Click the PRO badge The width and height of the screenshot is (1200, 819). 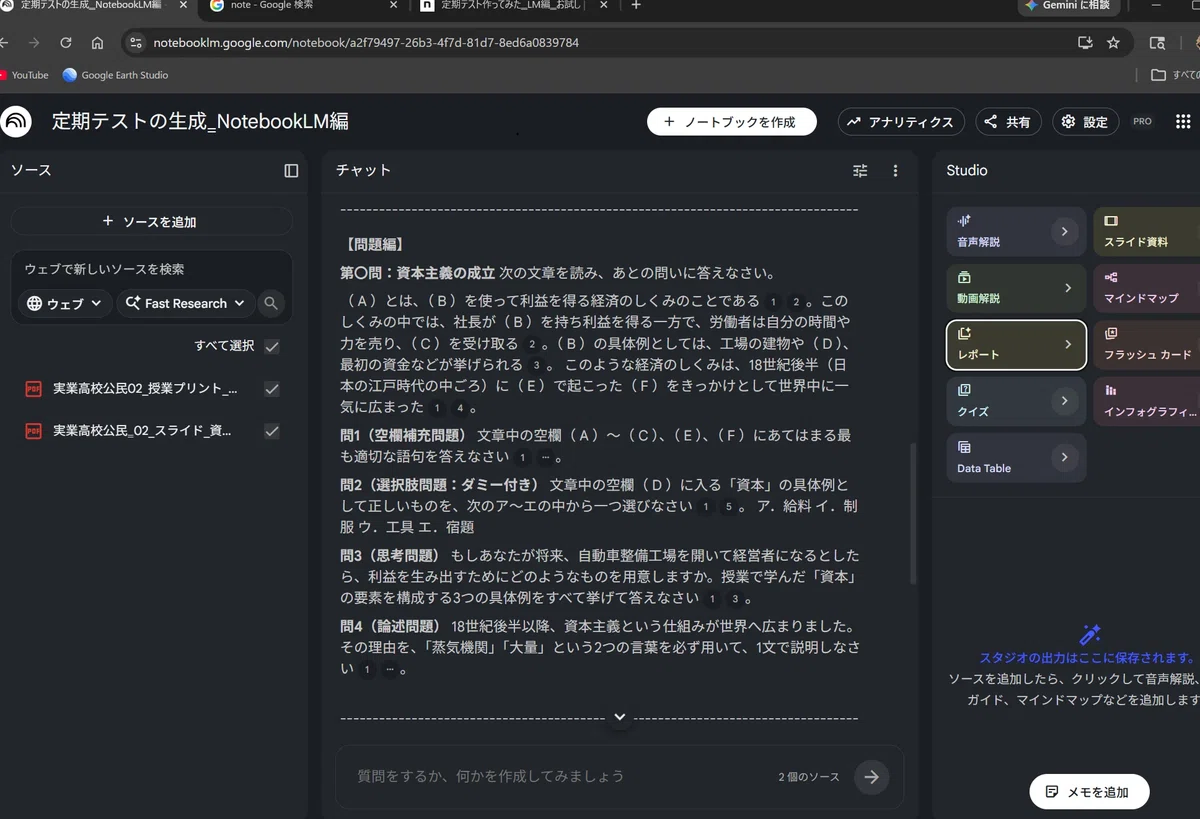[x=1142, y=122]
